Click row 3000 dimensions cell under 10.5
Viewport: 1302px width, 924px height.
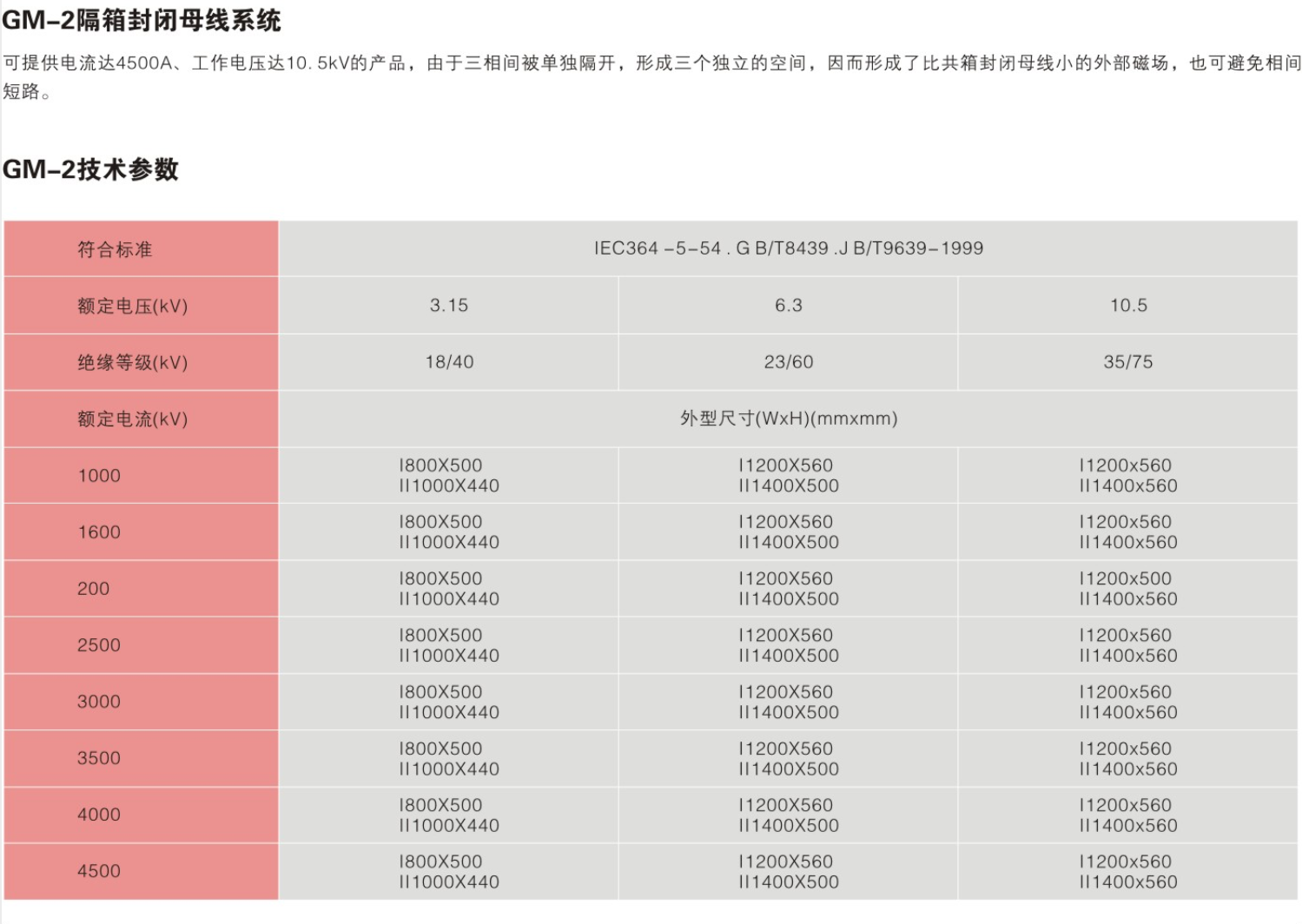click(x=1128, y=701)
